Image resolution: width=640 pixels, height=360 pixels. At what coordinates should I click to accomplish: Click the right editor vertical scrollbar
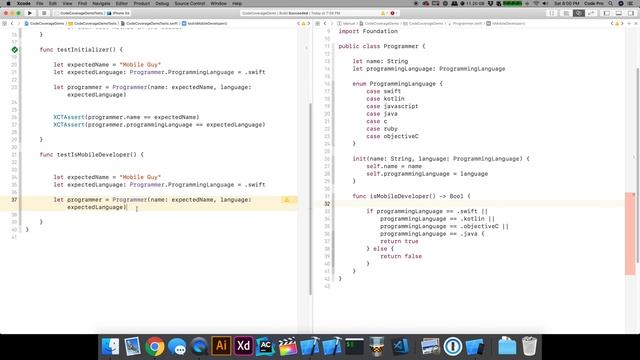638,165
